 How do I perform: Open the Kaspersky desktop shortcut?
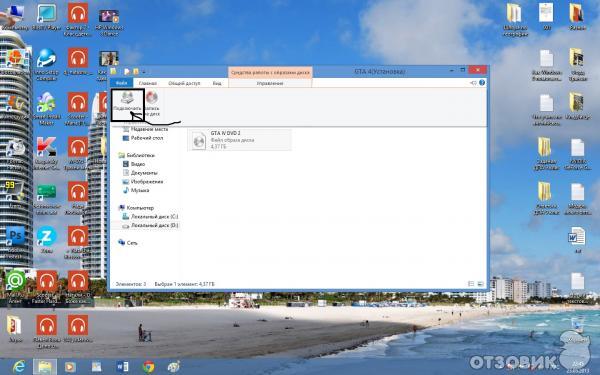(46, 152)
